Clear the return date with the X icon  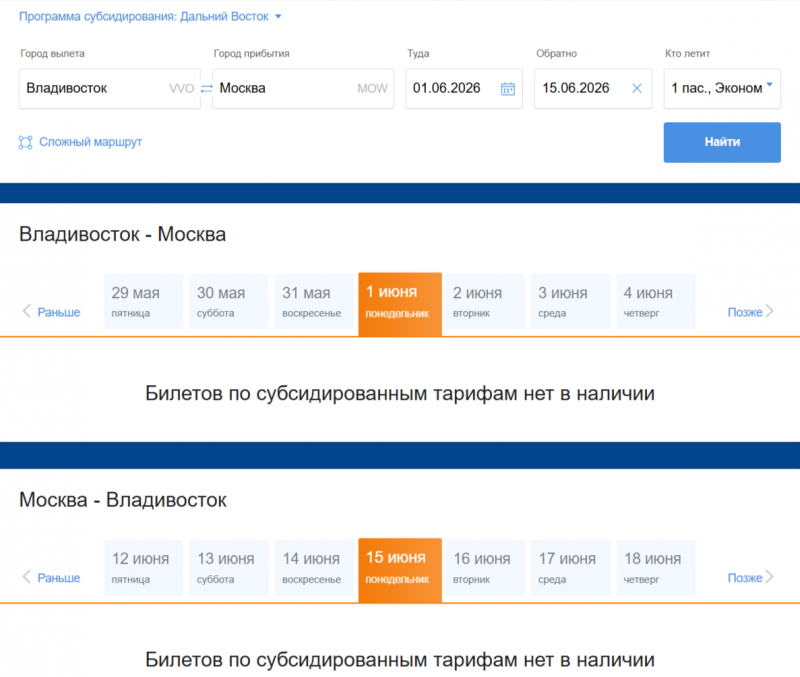(636, 88)
